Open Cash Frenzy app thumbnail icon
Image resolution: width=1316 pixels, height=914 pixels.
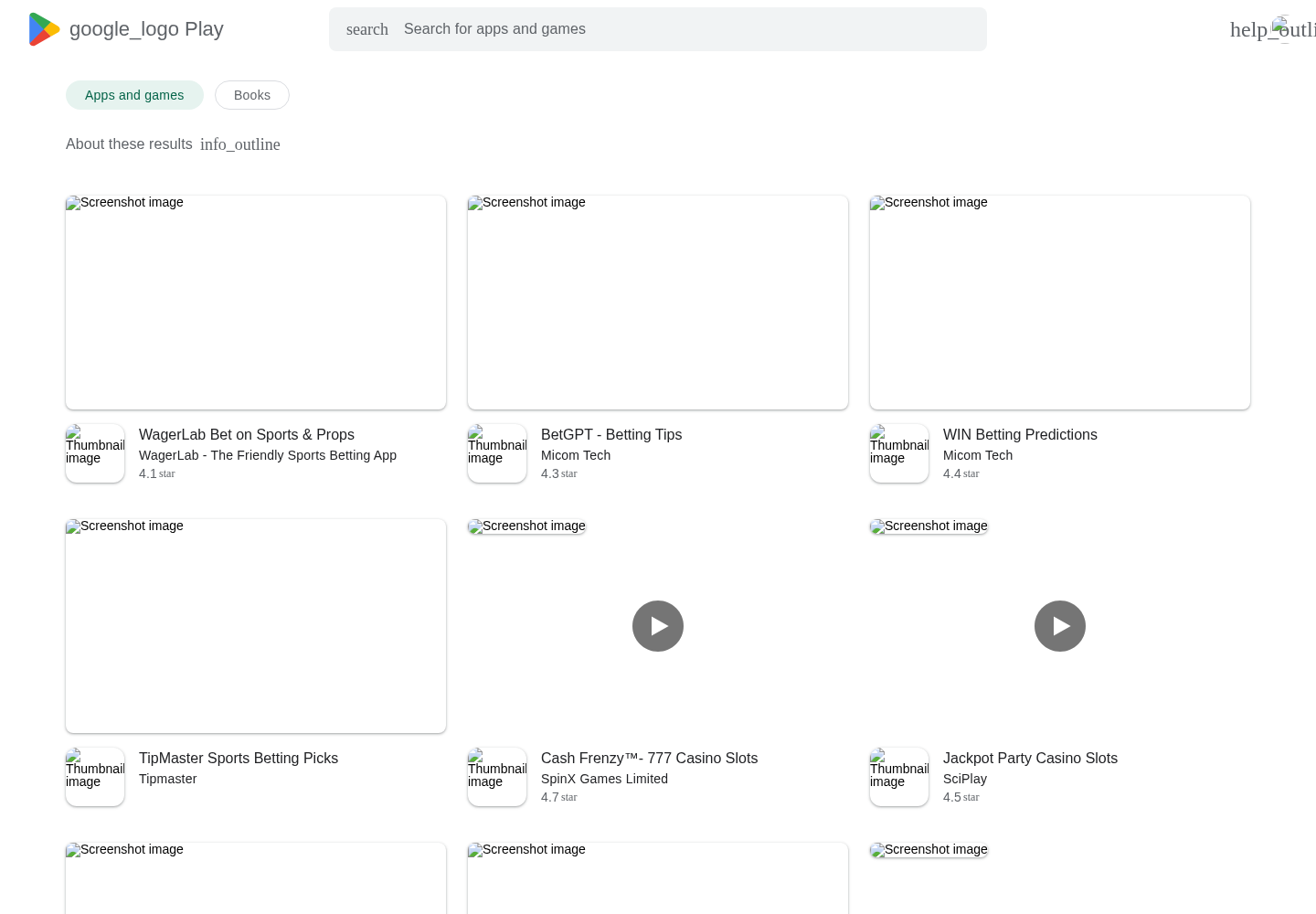pos(497,777)
